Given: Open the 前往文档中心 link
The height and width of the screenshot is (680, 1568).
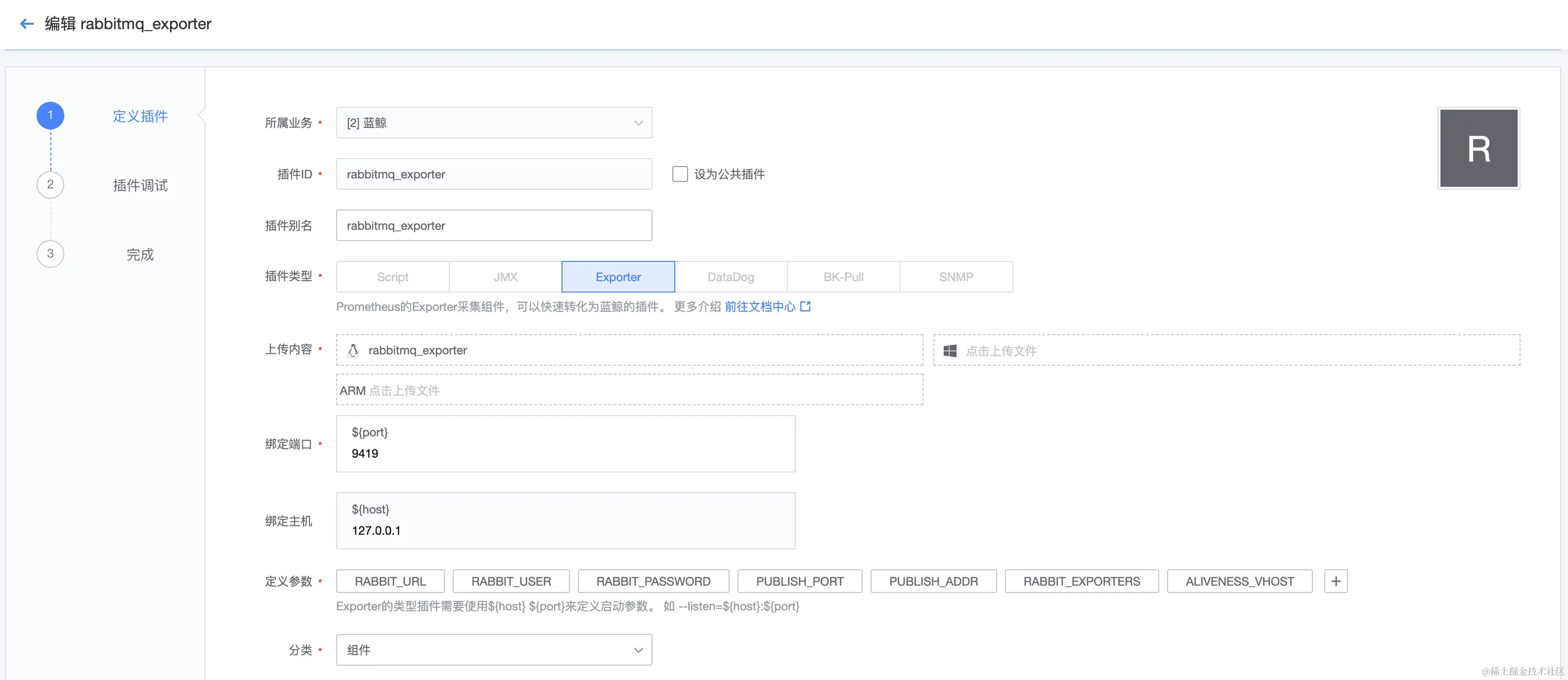Looking at the screenshot, I should 760,306.
